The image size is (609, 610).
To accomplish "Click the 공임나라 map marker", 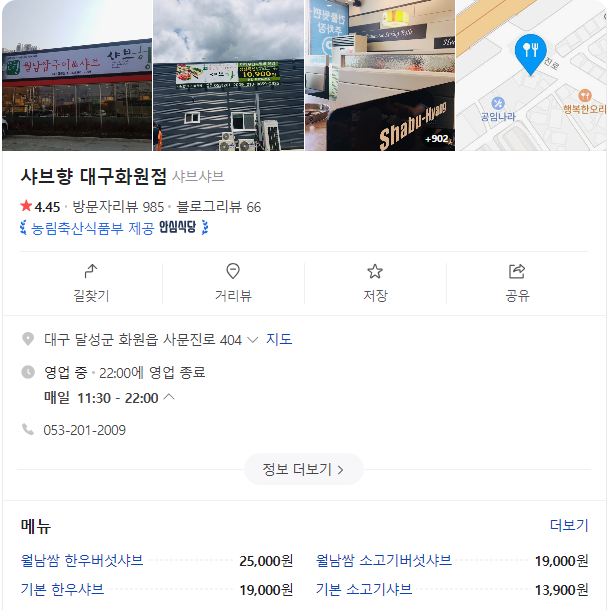I will pos(498,109).
